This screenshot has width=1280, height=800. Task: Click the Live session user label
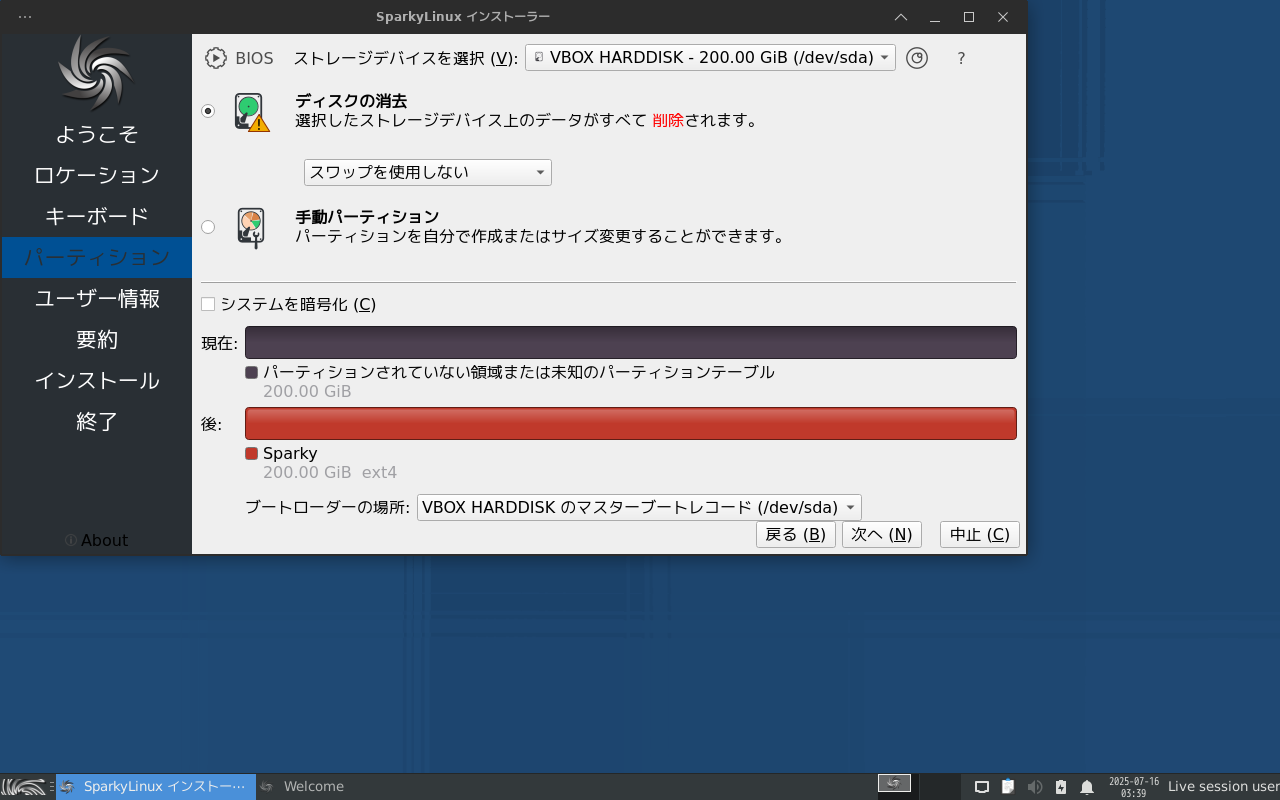pyautogui.click(x=1223, y=787)
